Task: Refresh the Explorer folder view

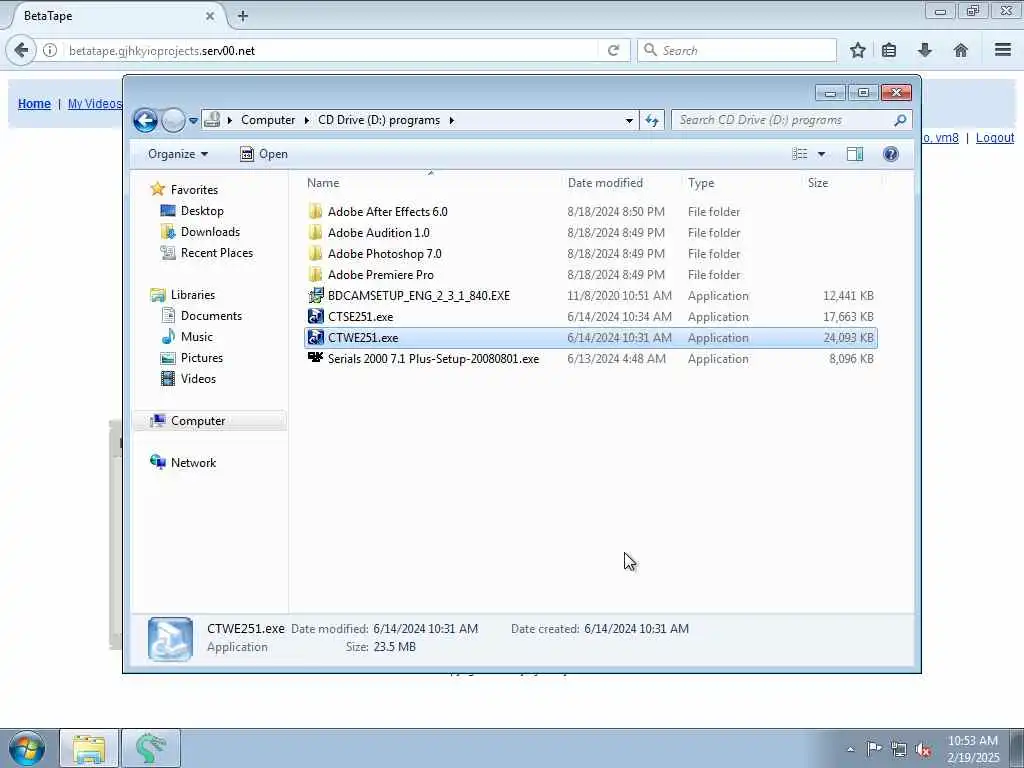Action: (x=652, y=120)
